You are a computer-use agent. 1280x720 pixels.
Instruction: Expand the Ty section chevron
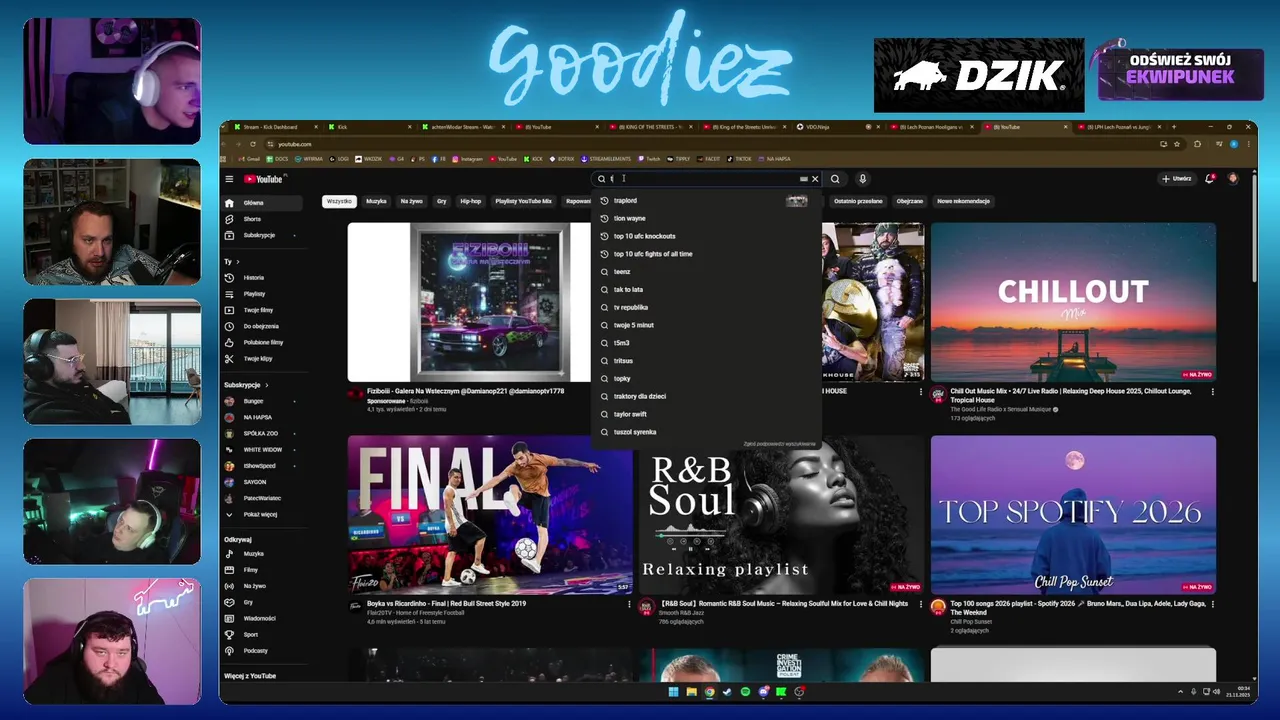(238, 262)
